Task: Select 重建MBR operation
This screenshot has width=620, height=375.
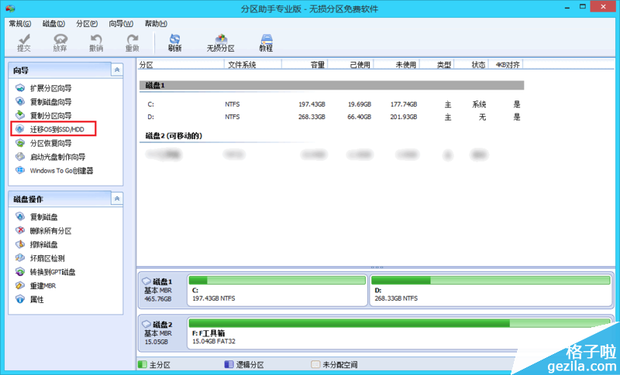Action: (36, 286)
